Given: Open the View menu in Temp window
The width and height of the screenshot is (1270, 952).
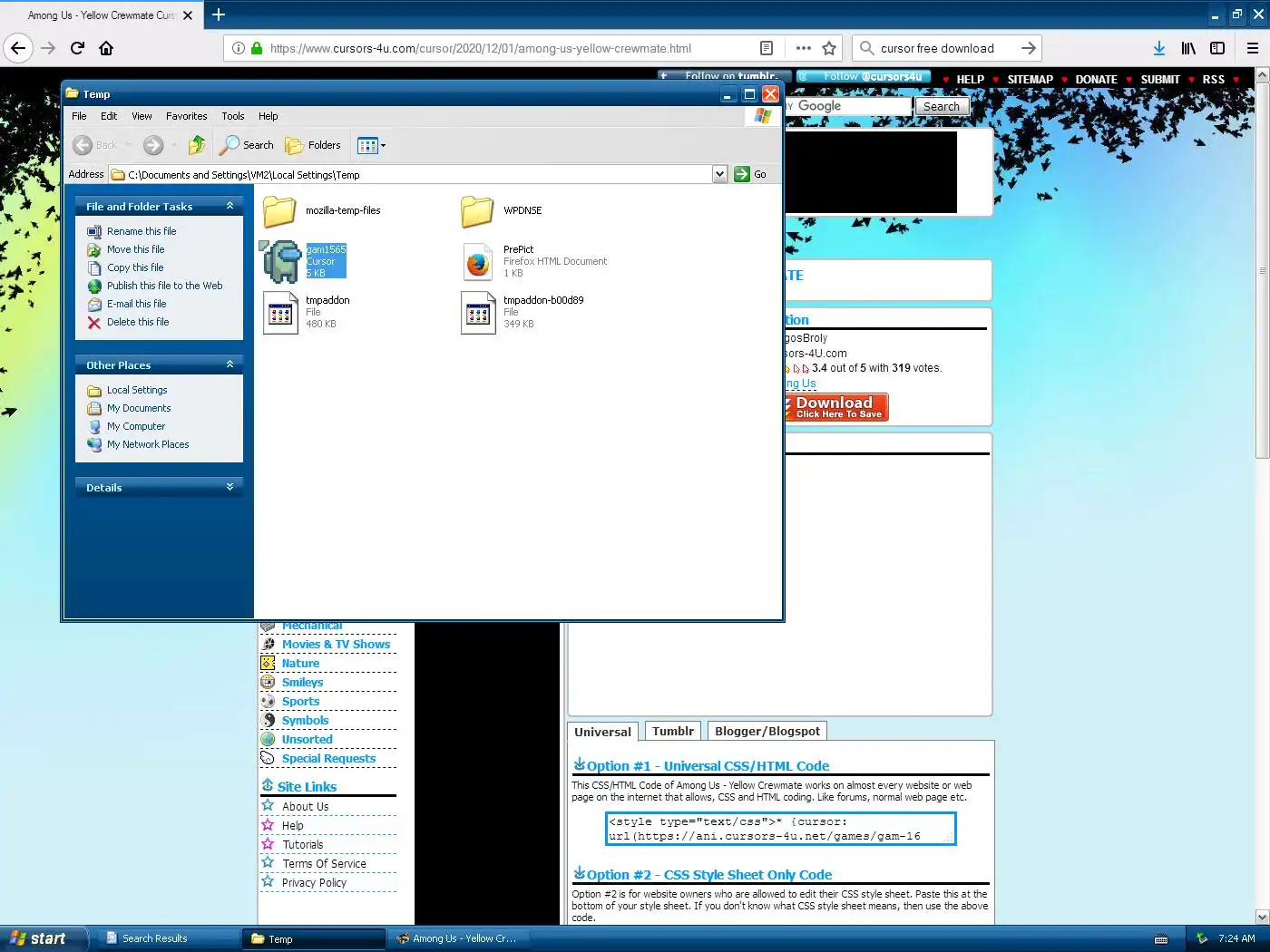Looking at the screenshot, I should [x=142, y=116].
